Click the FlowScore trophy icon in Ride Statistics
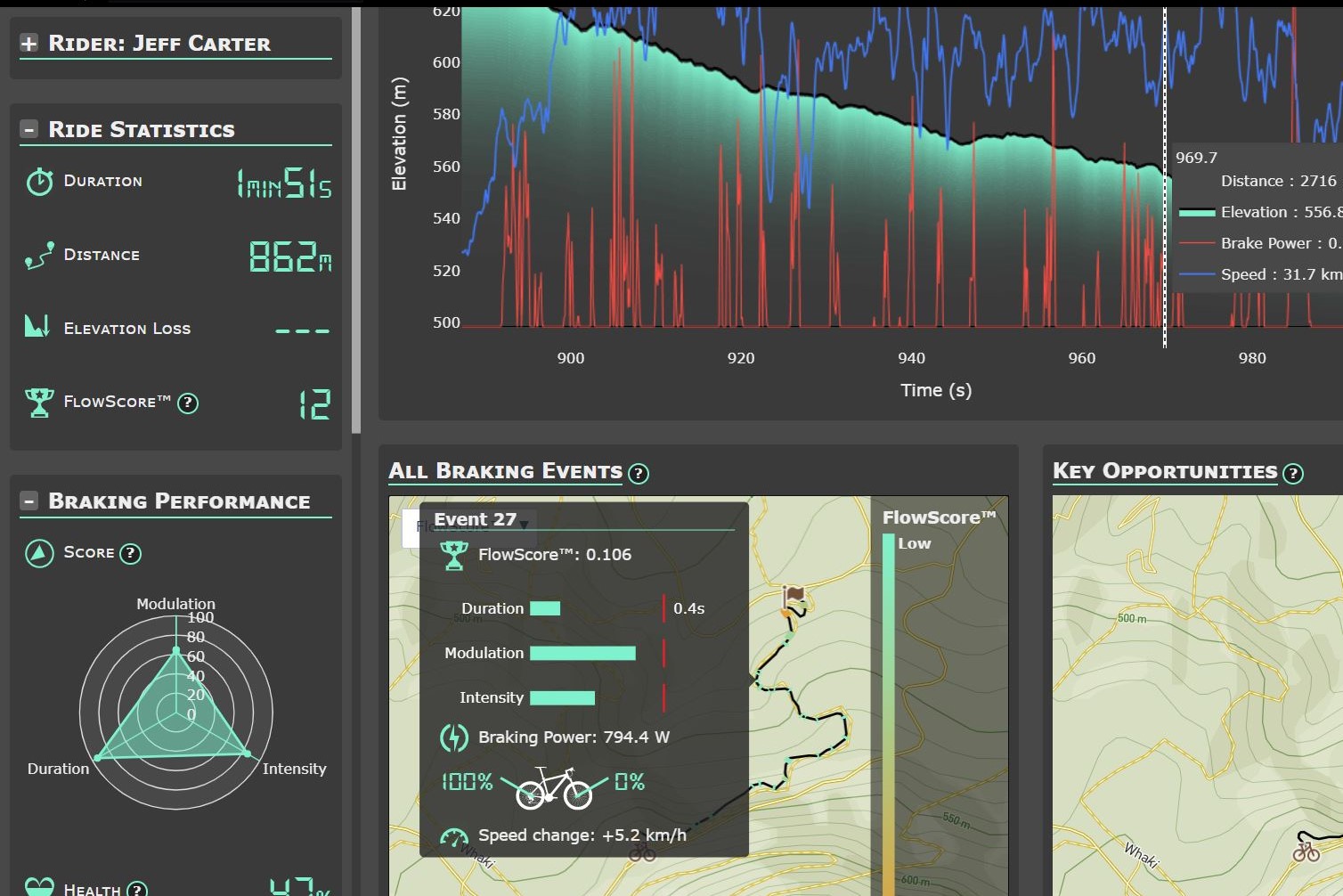This screenshot has width=1343, height=896. (x=39, y=403)
